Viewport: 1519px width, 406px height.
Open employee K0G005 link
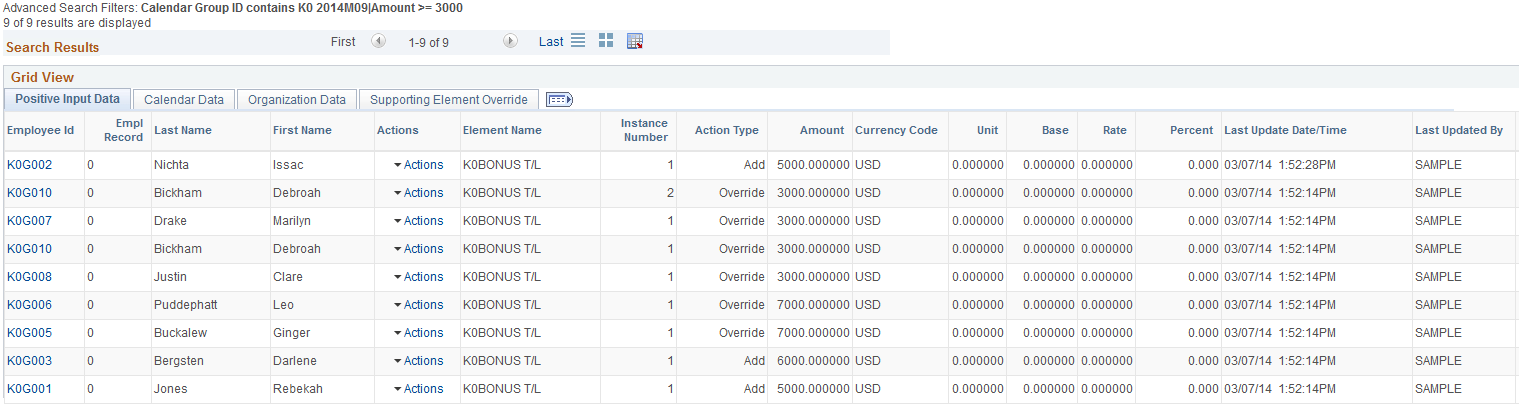(29, 333)
